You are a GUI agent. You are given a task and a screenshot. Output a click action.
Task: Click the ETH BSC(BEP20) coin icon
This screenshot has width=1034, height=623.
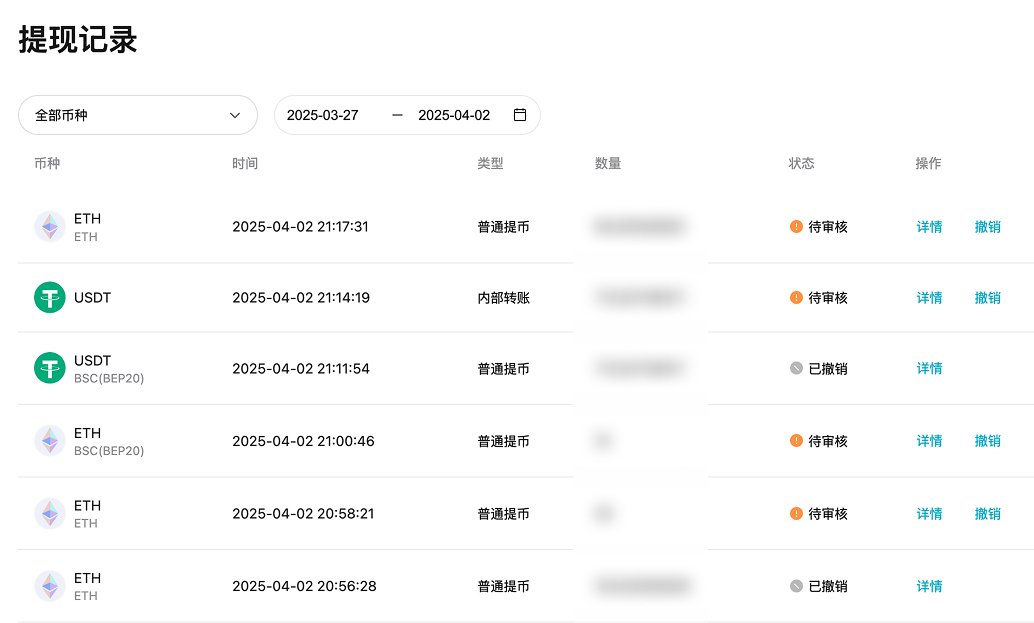pyautogui.click(x=49, y=441)
